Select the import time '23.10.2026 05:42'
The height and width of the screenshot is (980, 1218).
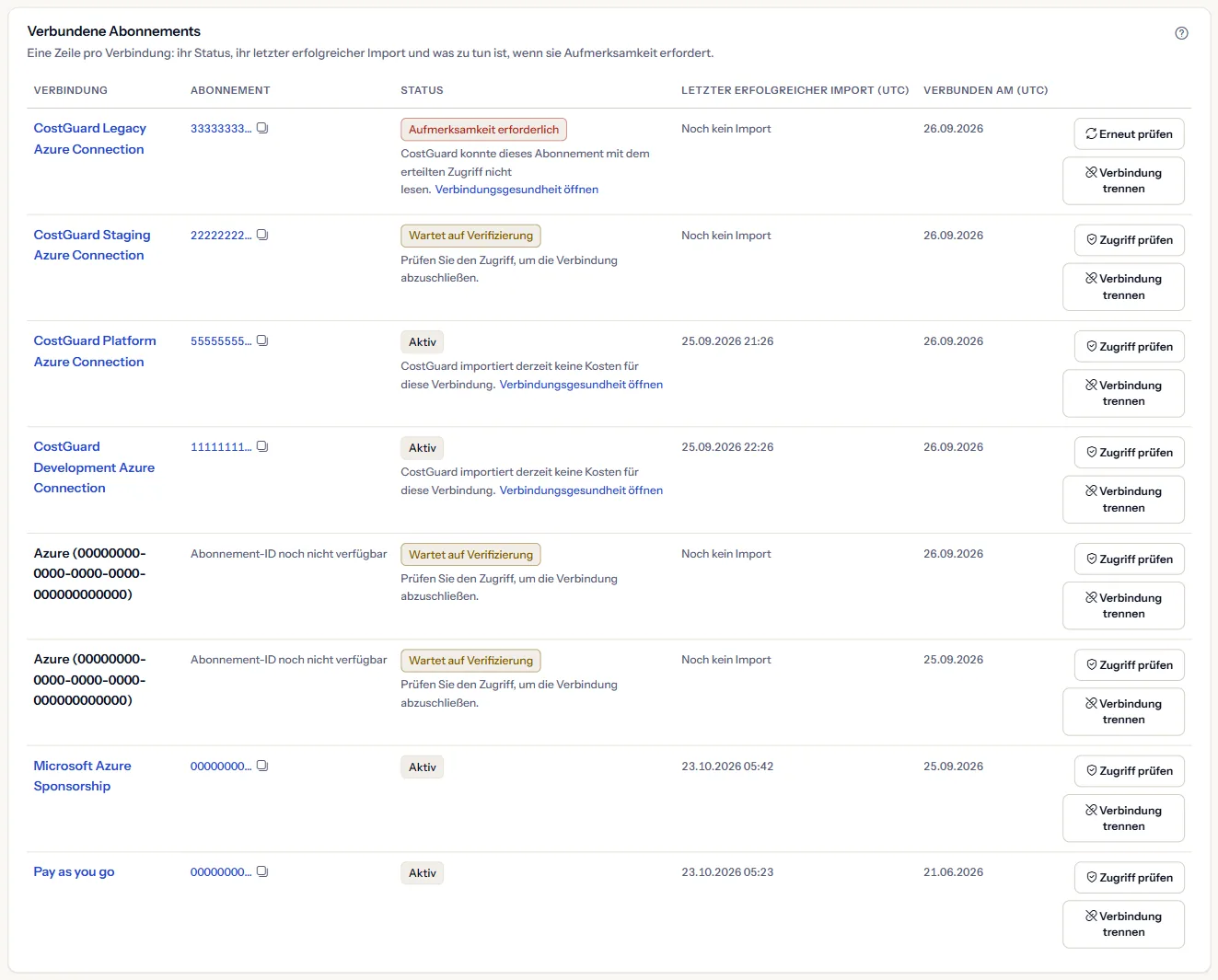click(727, 767)
